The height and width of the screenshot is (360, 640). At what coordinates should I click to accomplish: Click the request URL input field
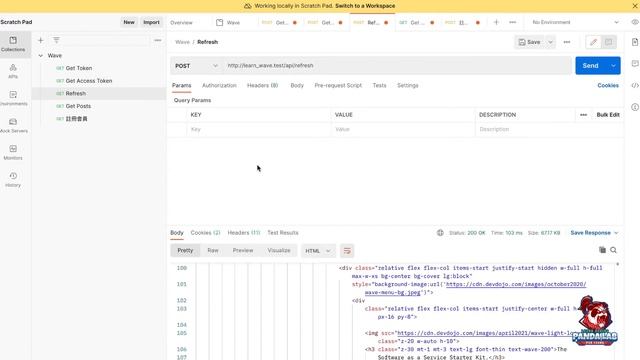tap(397, 66)
